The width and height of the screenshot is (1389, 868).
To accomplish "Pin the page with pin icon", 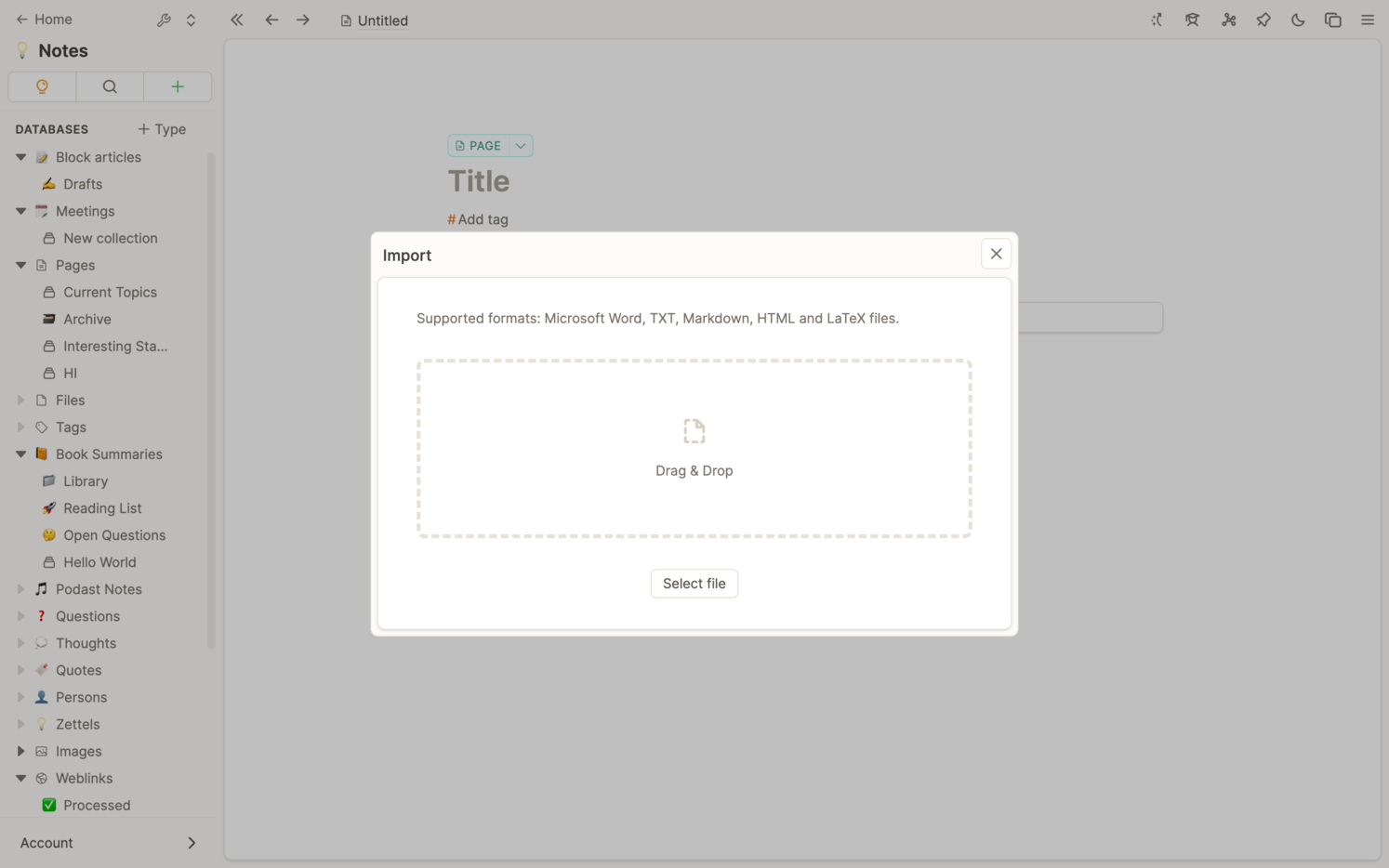I will (x=1263, y=20).
